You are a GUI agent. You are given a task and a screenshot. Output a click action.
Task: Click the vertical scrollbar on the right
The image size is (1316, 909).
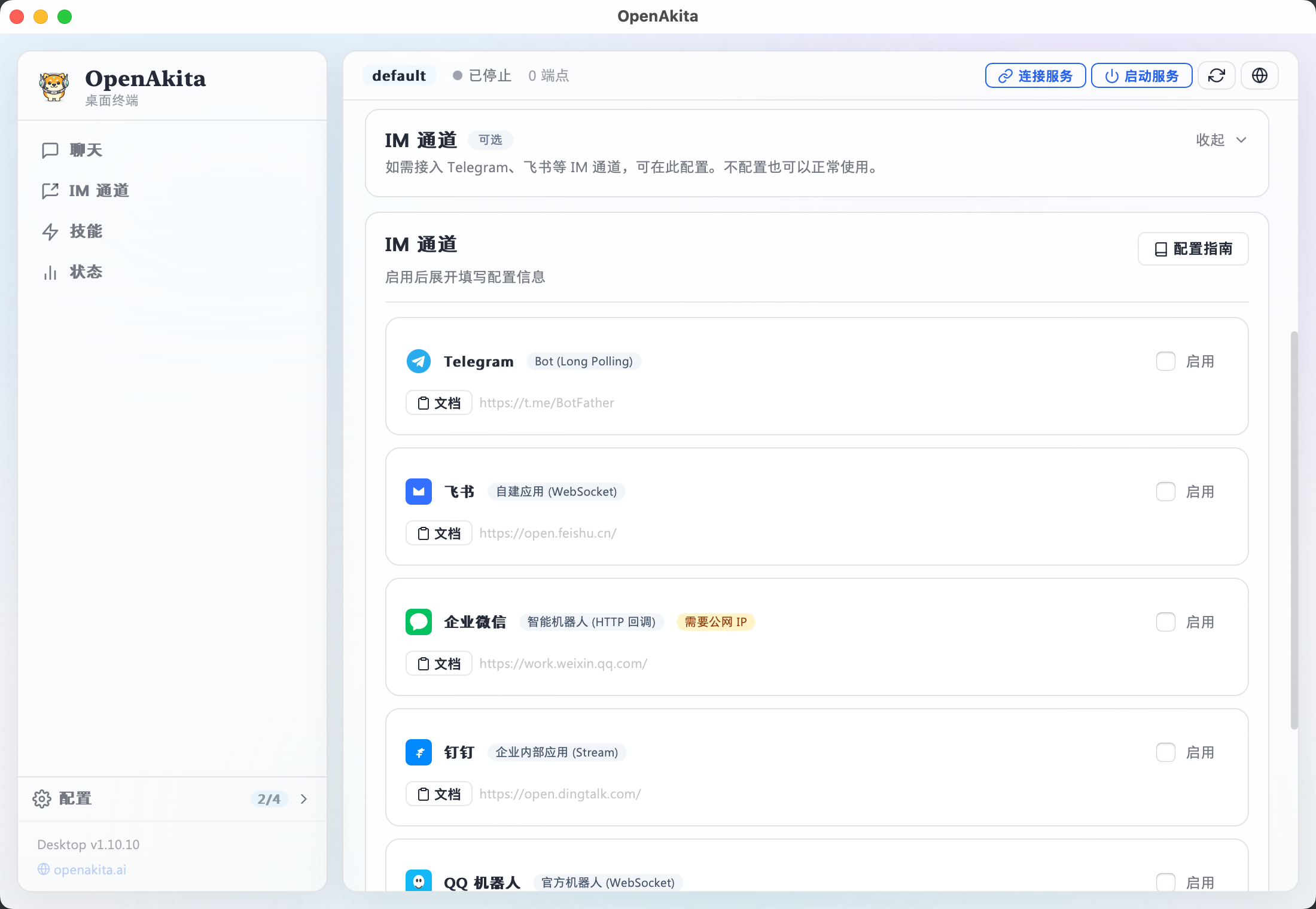coord(1294,529)
